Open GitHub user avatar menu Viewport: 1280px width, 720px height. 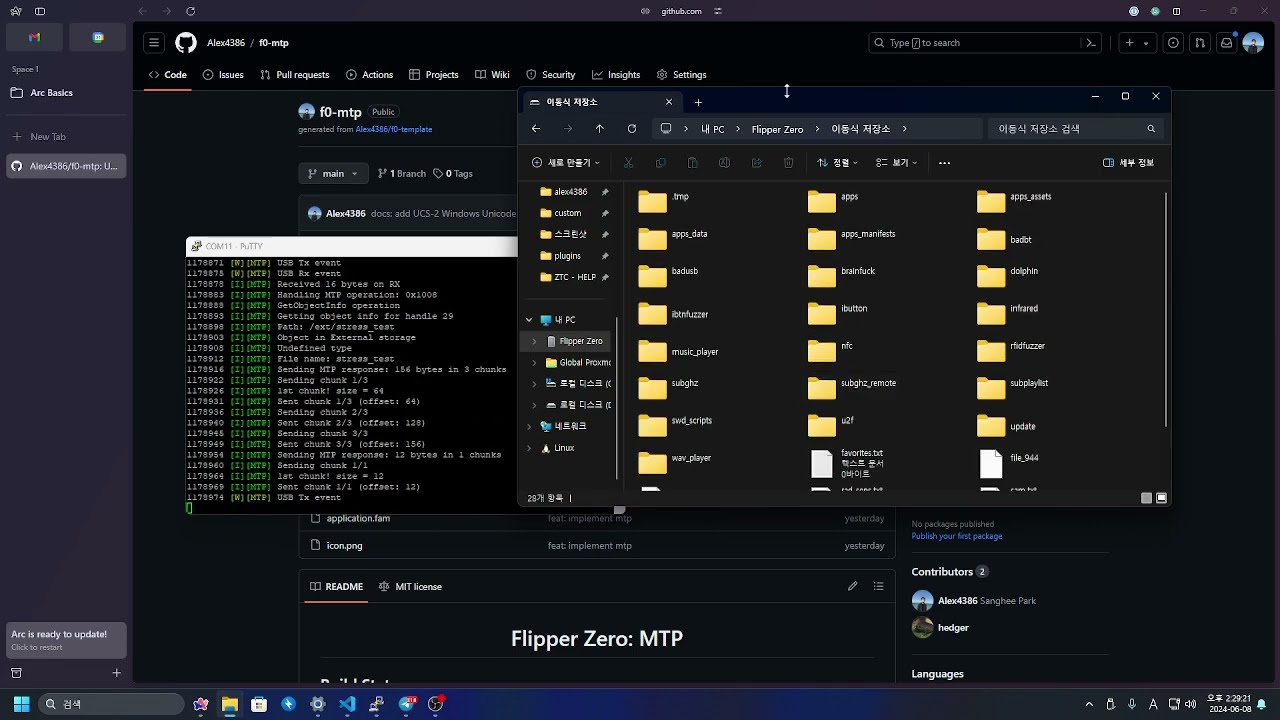click(x=1253, y=43)
